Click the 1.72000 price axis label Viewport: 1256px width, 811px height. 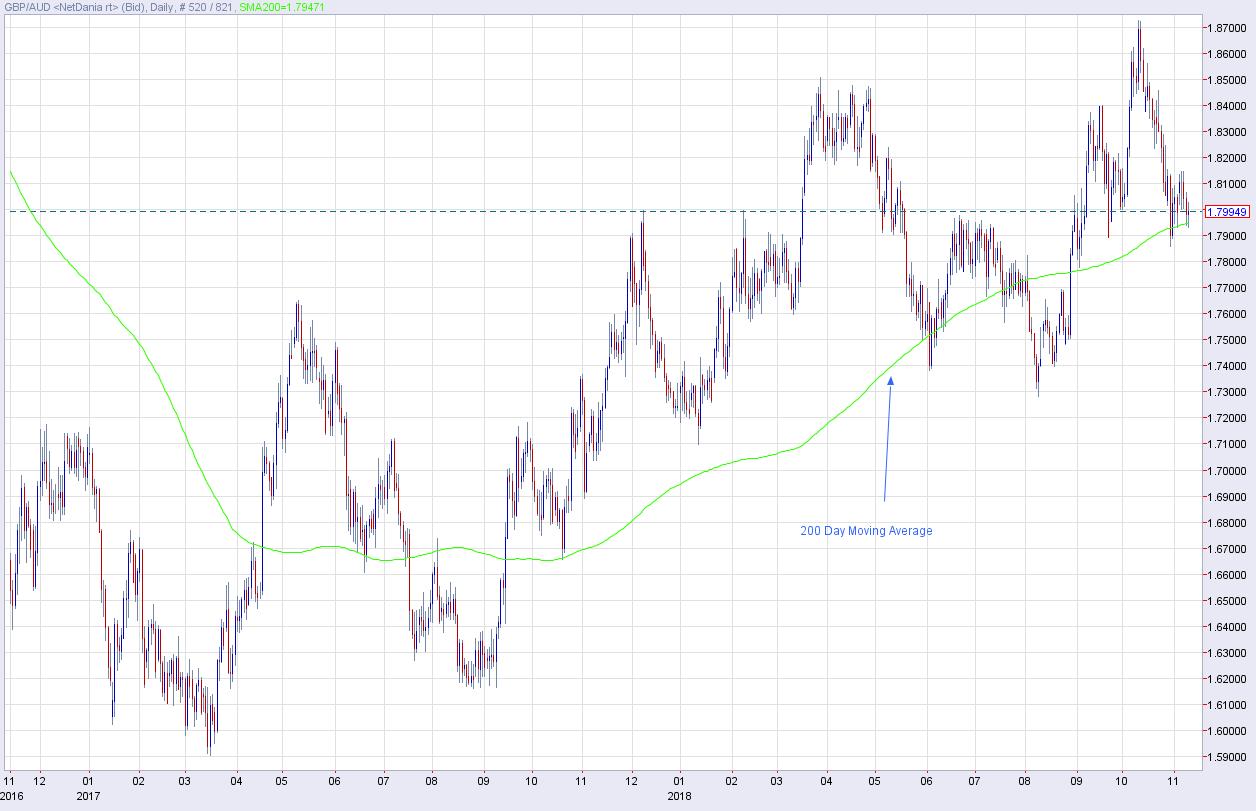pos(1226,419)
